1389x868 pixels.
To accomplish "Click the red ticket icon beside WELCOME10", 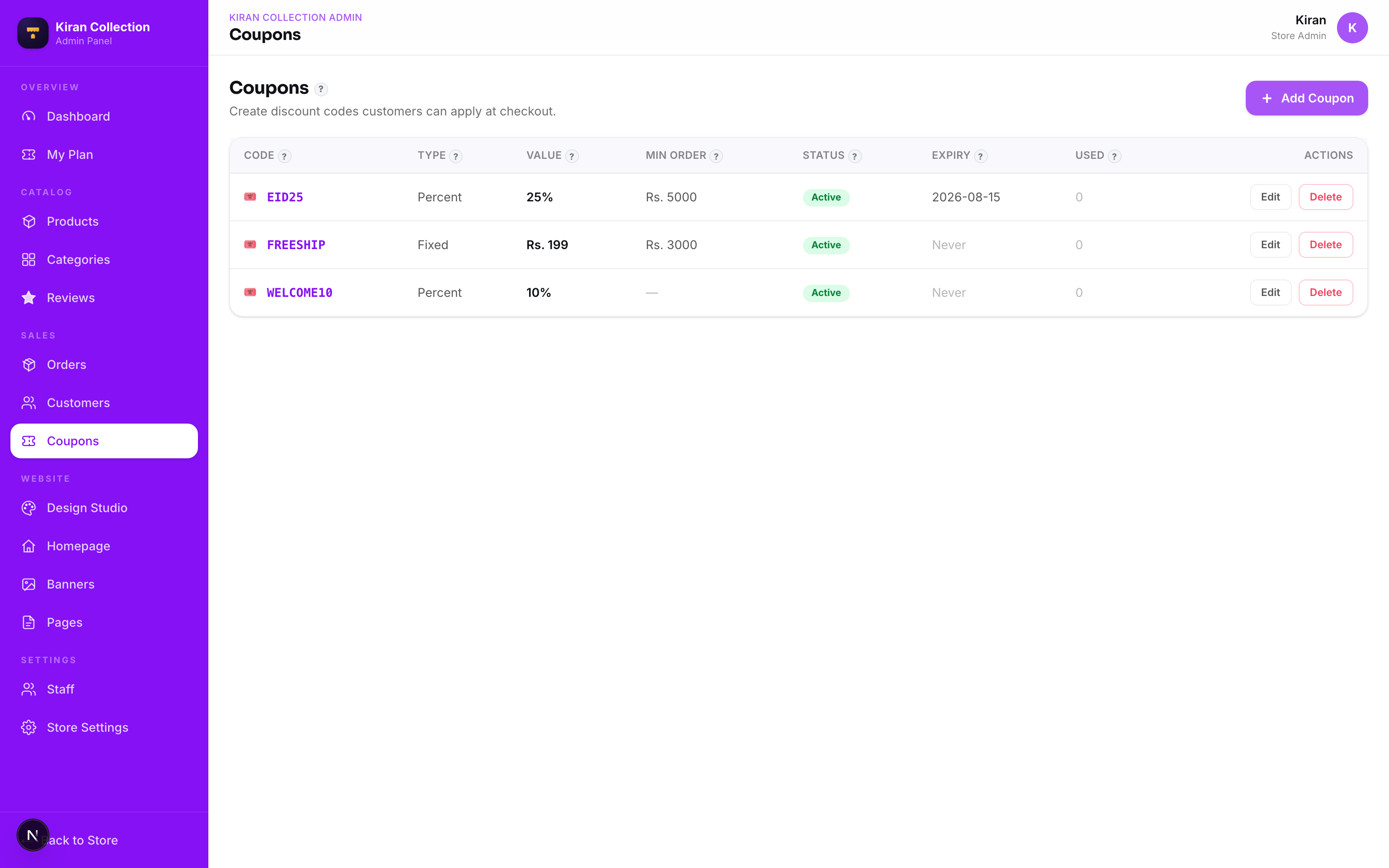I will [x=250, y=292].
